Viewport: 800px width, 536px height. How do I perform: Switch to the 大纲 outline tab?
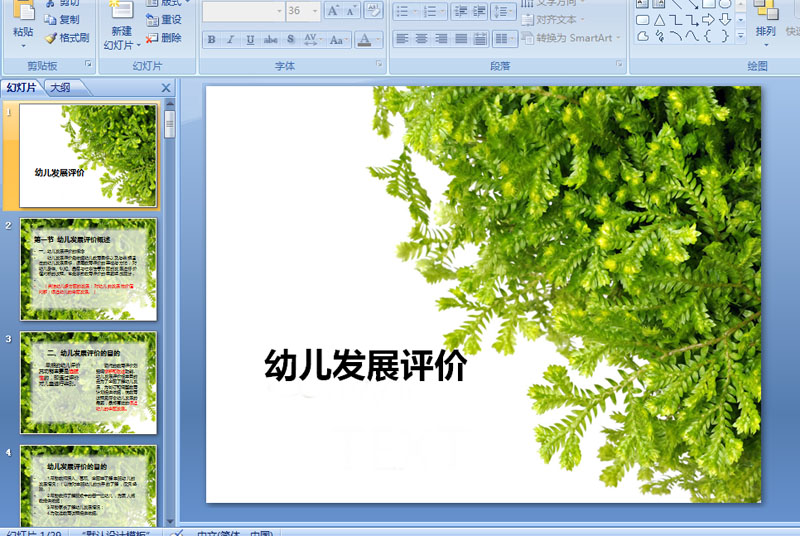coord(62,88)
